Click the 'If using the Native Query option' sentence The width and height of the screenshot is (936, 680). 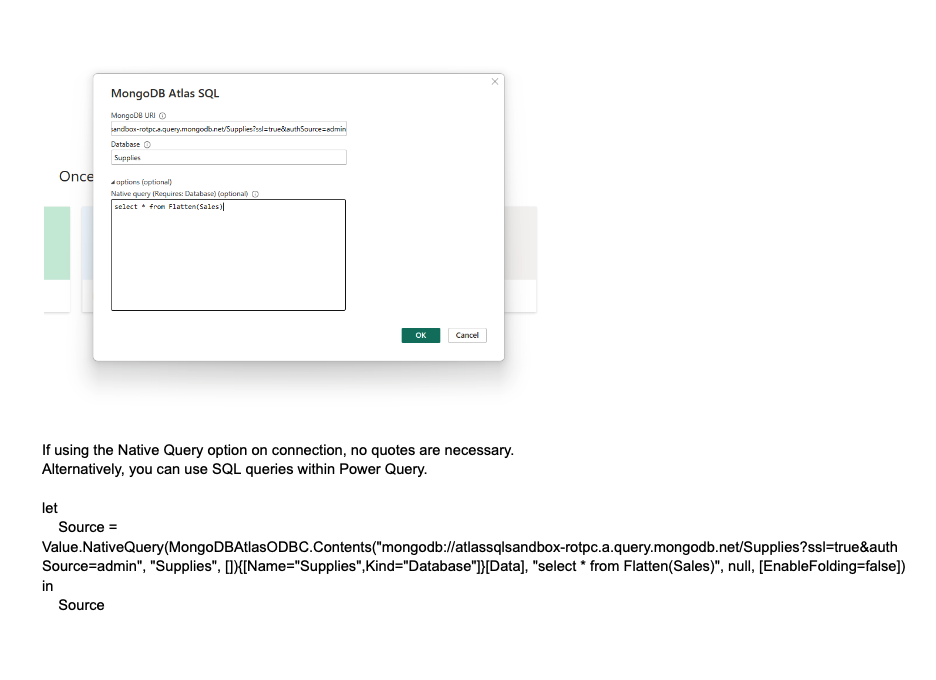pyautogui.click(x=278, y=450)
